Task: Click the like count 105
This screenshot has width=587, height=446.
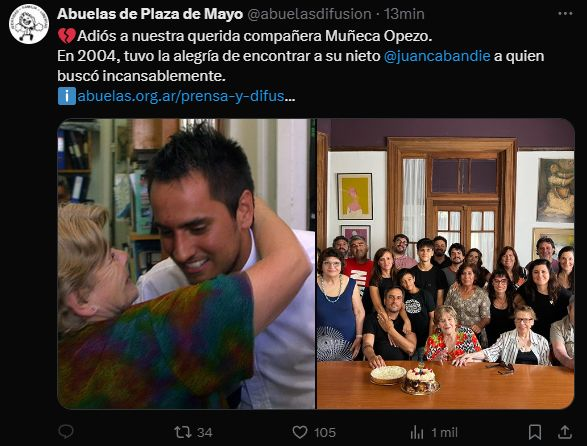Action: [325, 433]
